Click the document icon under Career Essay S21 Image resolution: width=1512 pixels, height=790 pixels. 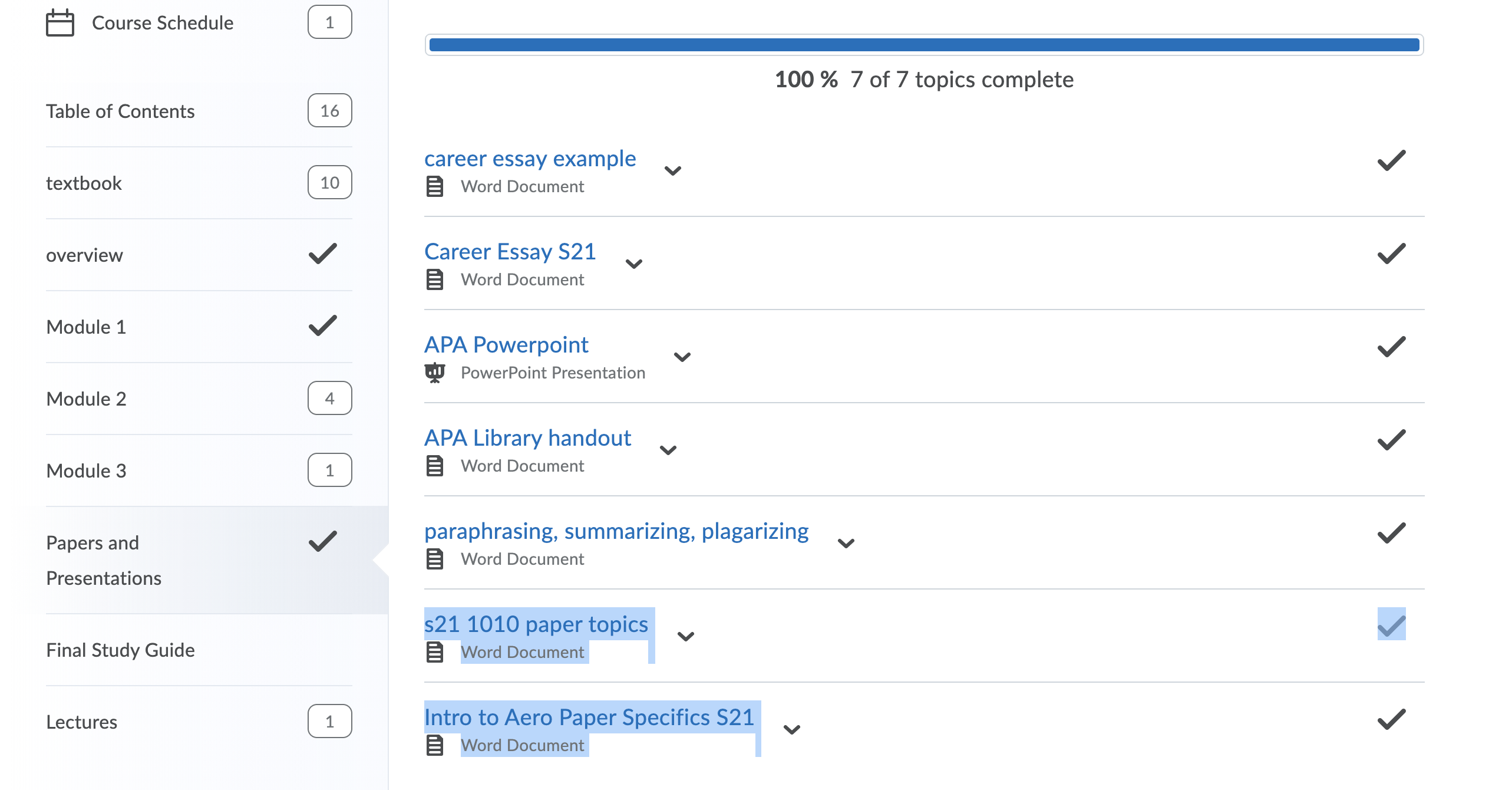(435, 279)
